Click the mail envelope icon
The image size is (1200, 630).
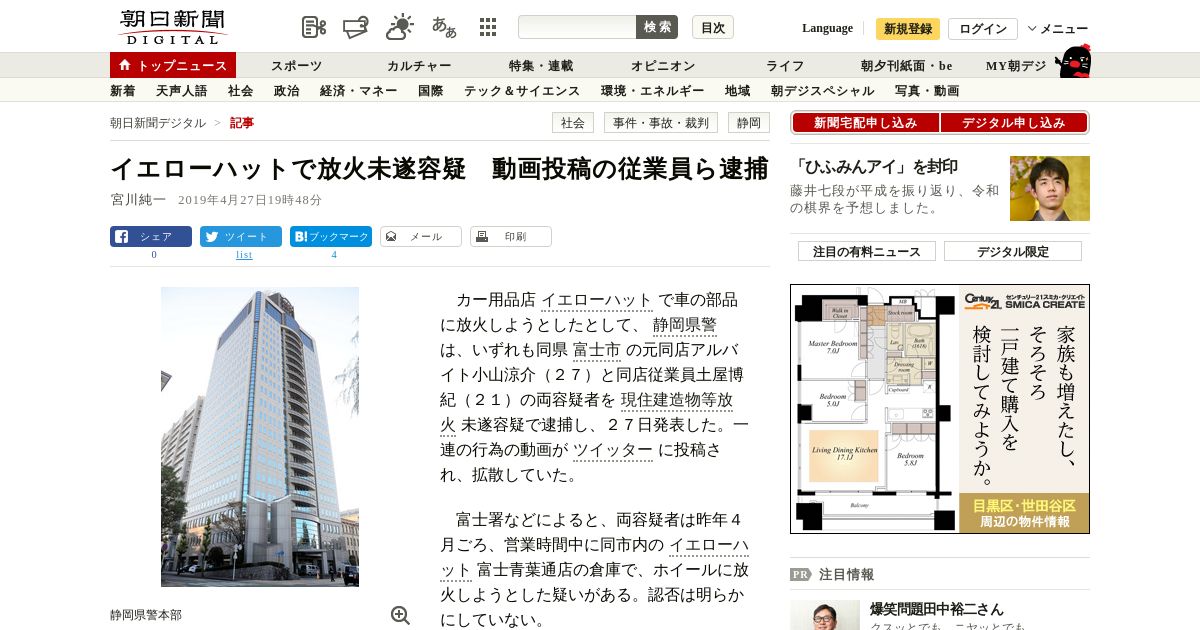392,237
